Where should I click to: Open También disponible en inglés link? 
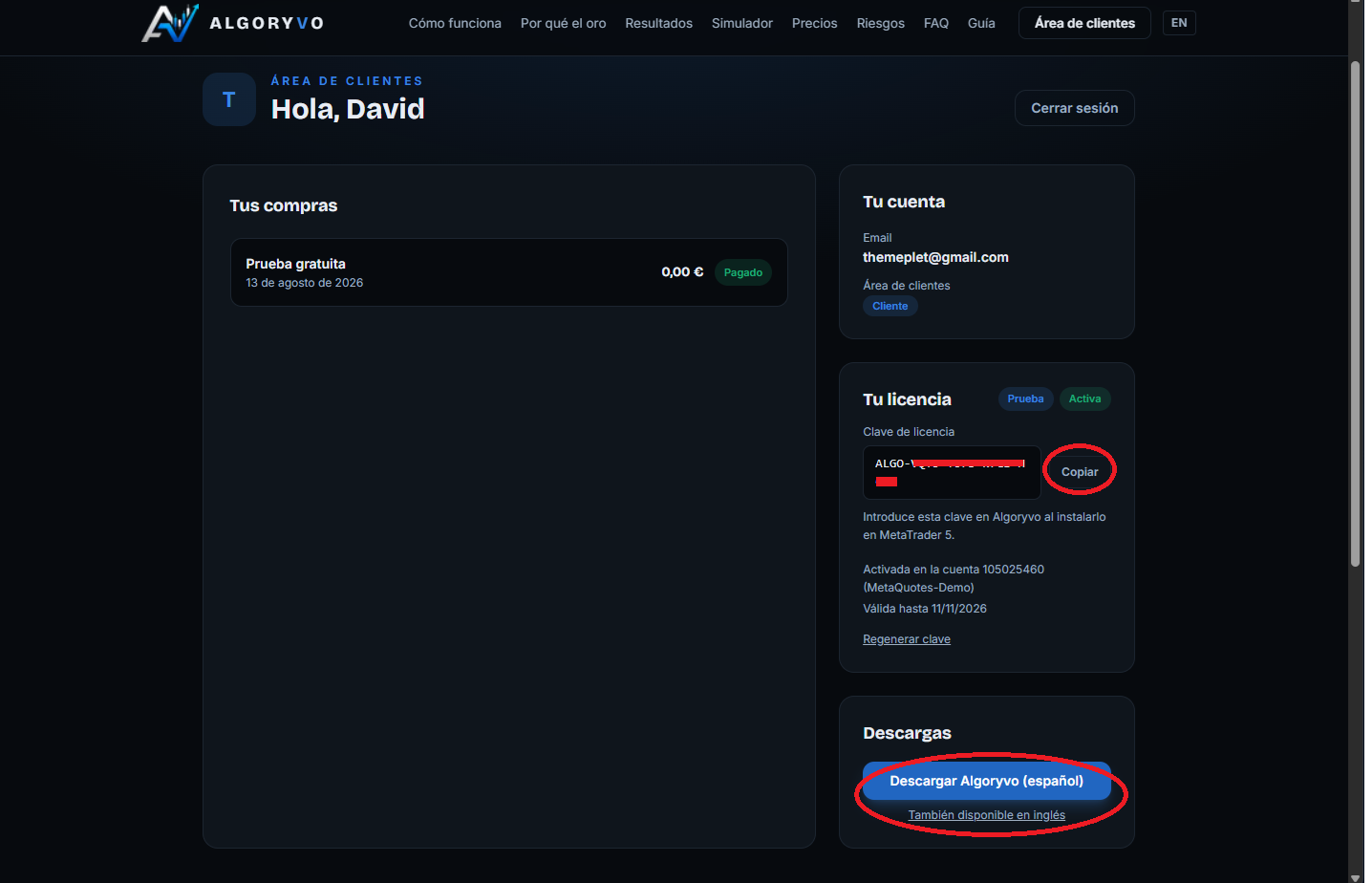986,815
